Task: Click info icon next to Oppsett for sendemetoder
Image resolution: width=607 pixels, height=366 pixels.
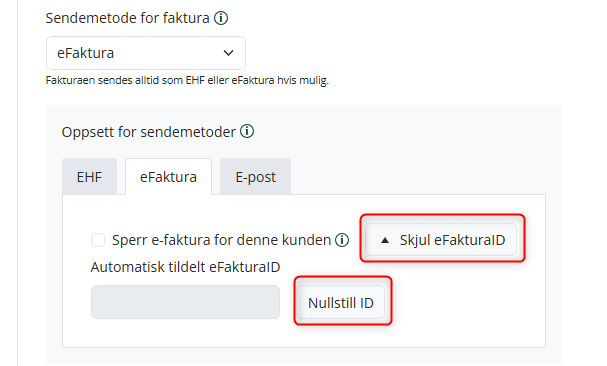Action: point(247,131)
